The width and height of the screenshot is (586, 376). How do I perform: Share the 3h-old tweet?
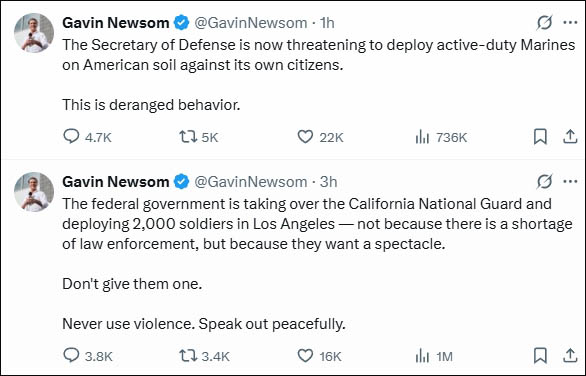pyautogui.click(x=570, y=355)
